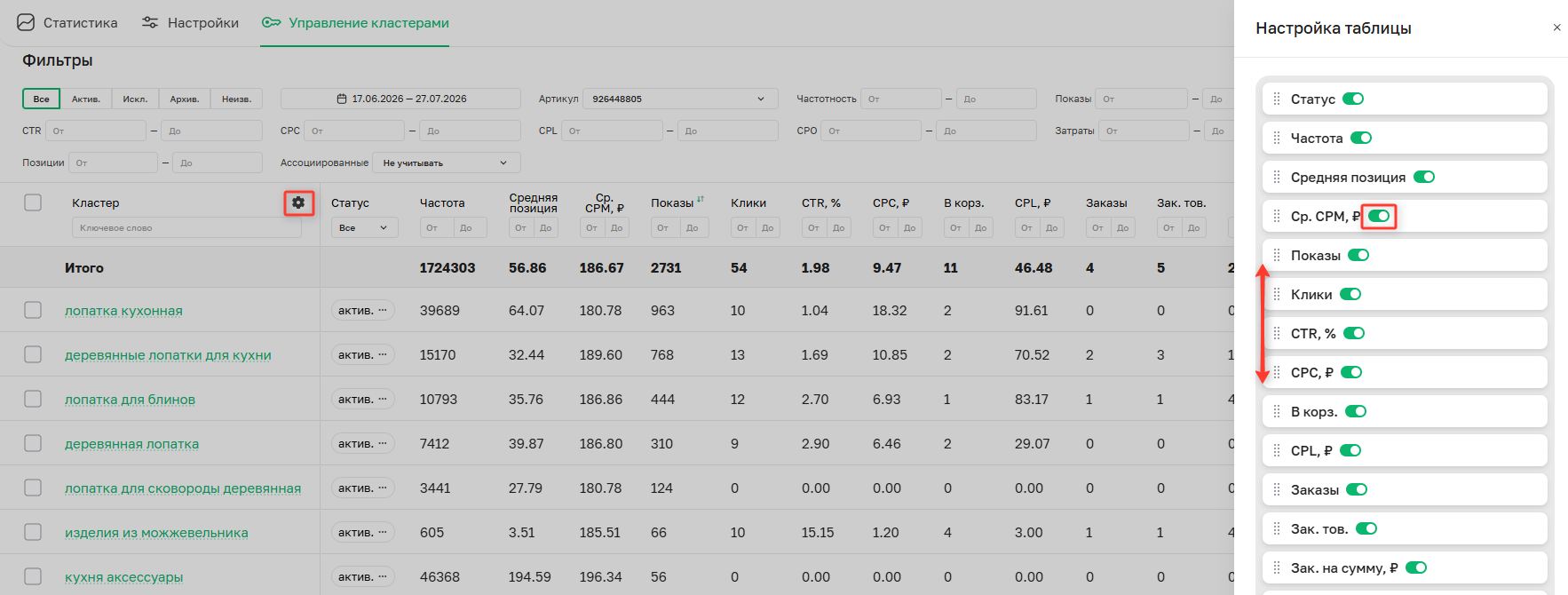Select the Архив. status filter
The height and width of the screenshot is (595, 1568).
tap(185, 99)
